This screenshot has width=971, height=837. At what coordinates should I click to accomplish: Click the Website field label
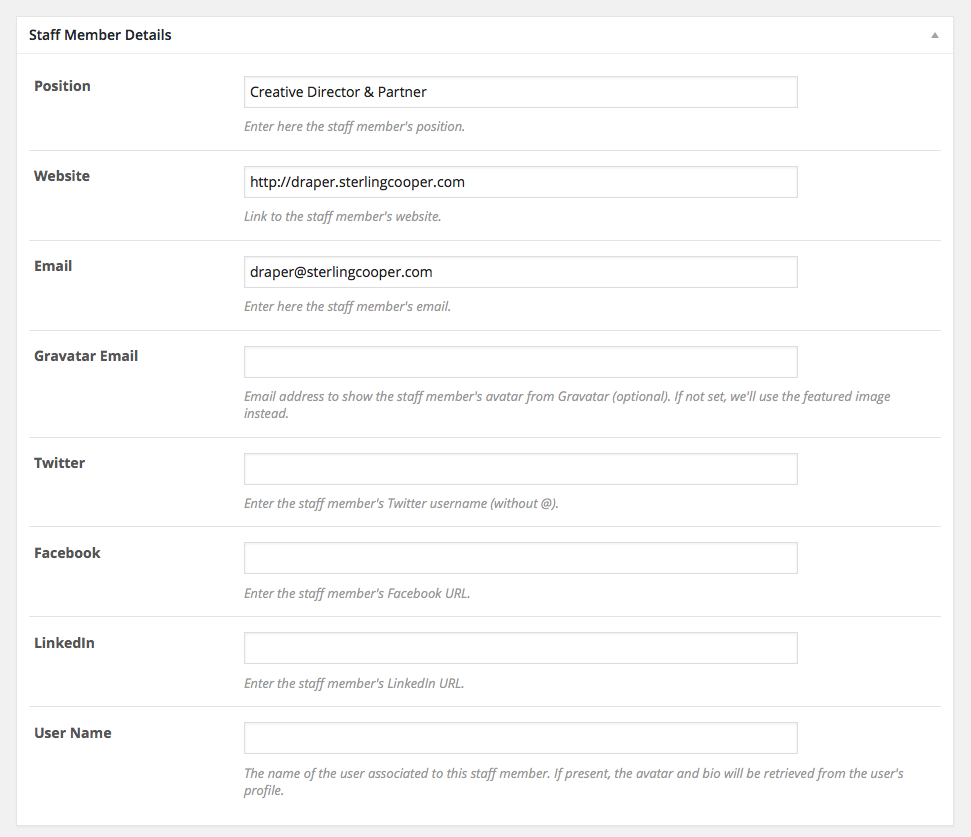pos(62,176)
